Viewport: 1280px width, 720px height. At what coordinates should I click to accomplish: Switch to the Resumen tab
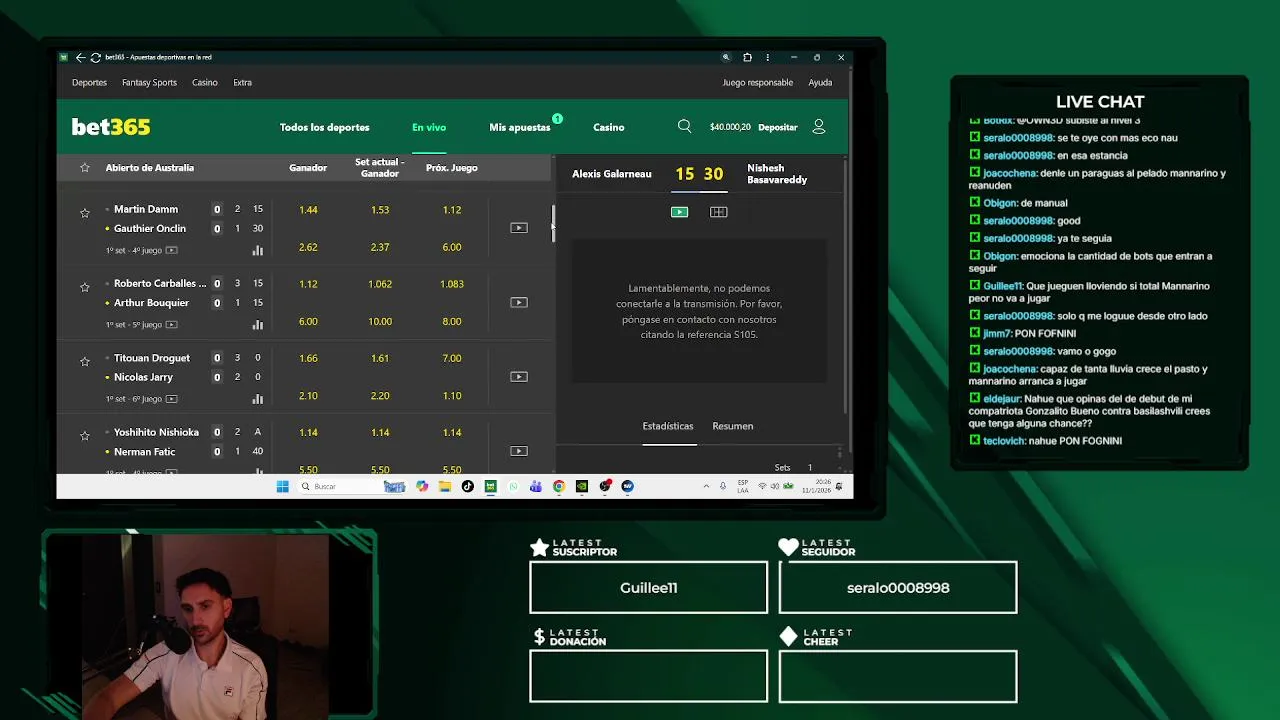[733, 426]
